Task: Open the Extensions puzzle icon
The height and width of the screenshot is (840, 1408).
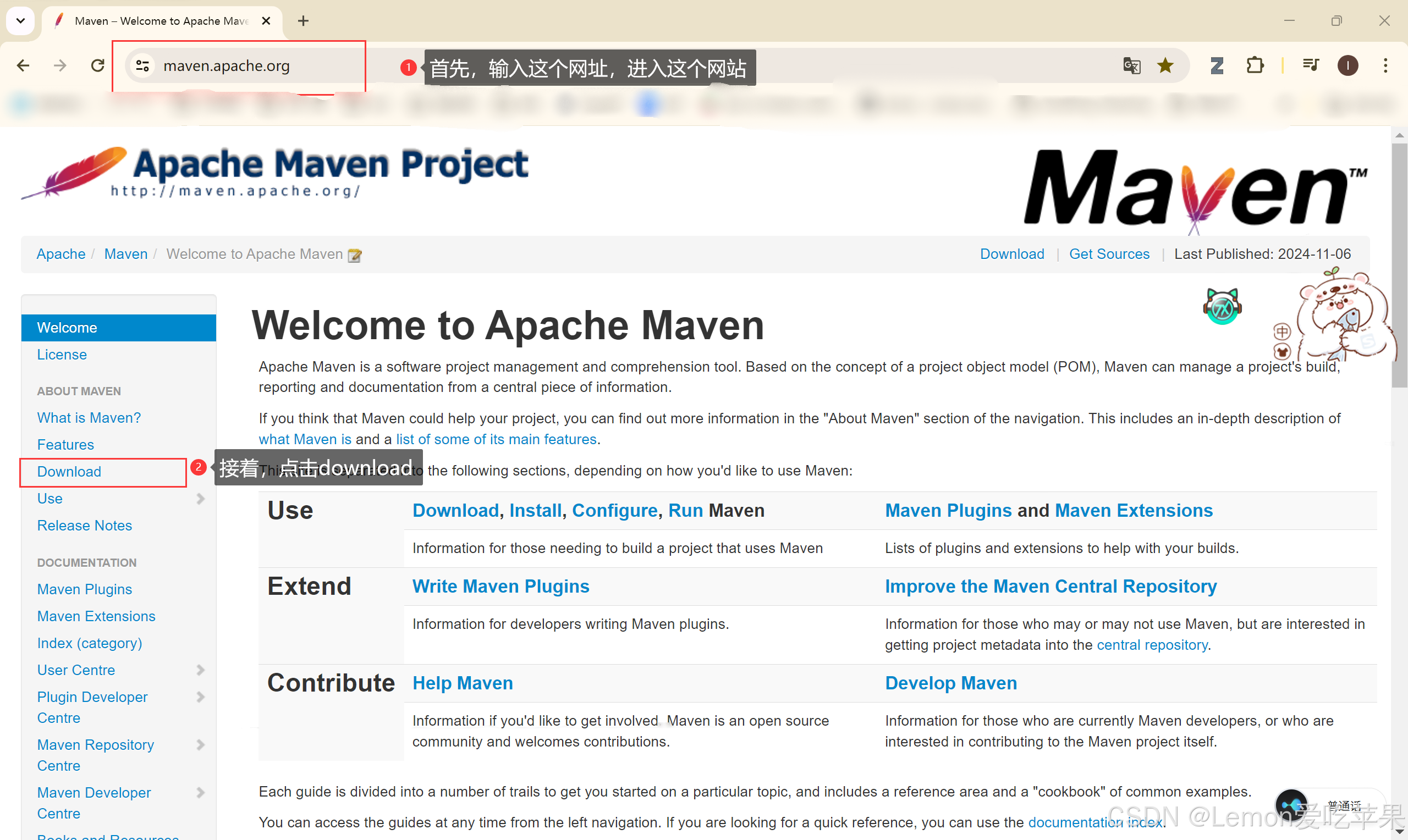Action: coord(1255,65)
